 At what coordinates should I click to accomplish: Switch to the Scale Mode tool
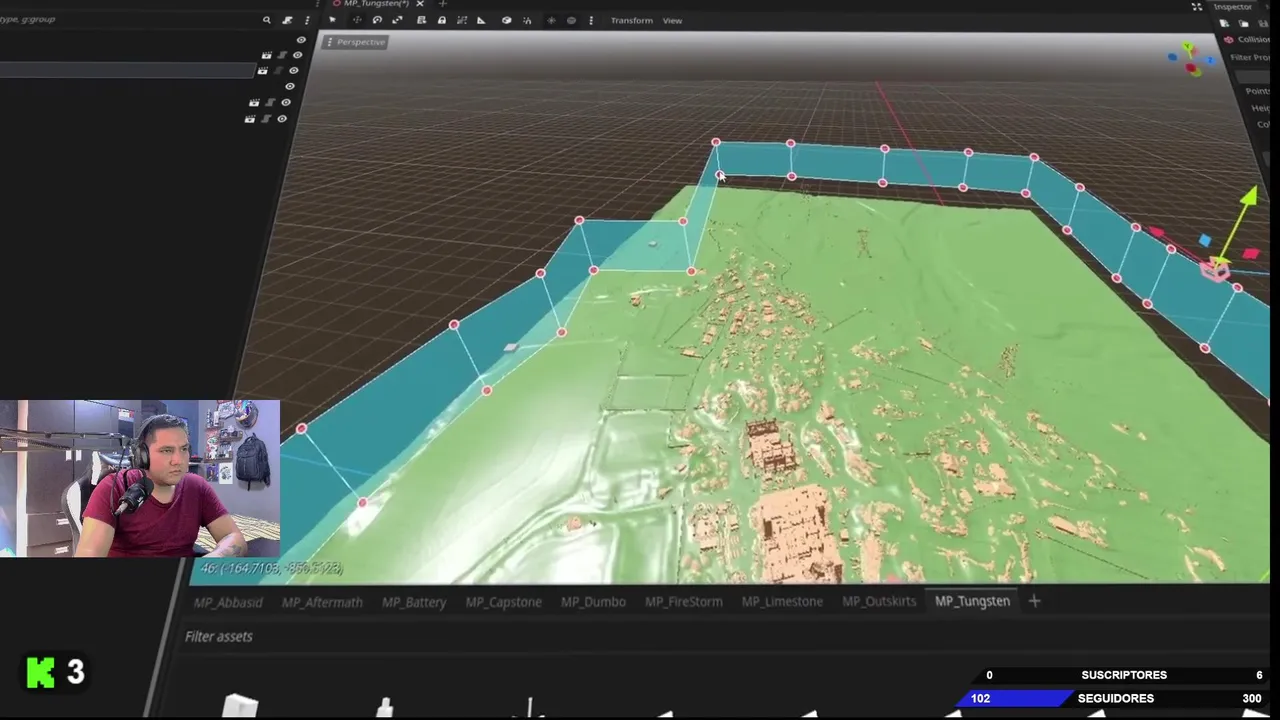pos(397,20)
